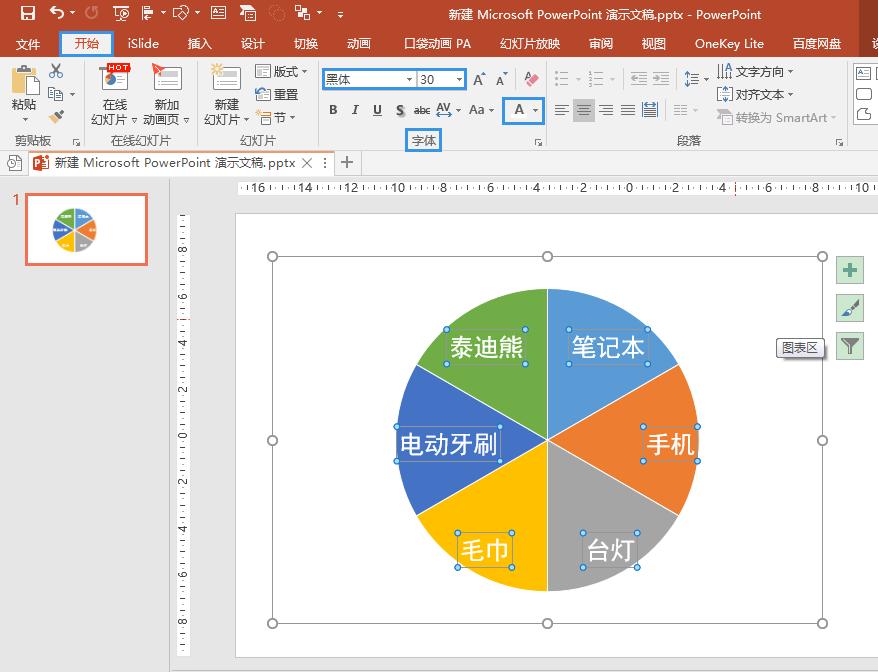Open the font color picker arrow
This screenshot has width=878, height=672.
(x=534, y=110)
